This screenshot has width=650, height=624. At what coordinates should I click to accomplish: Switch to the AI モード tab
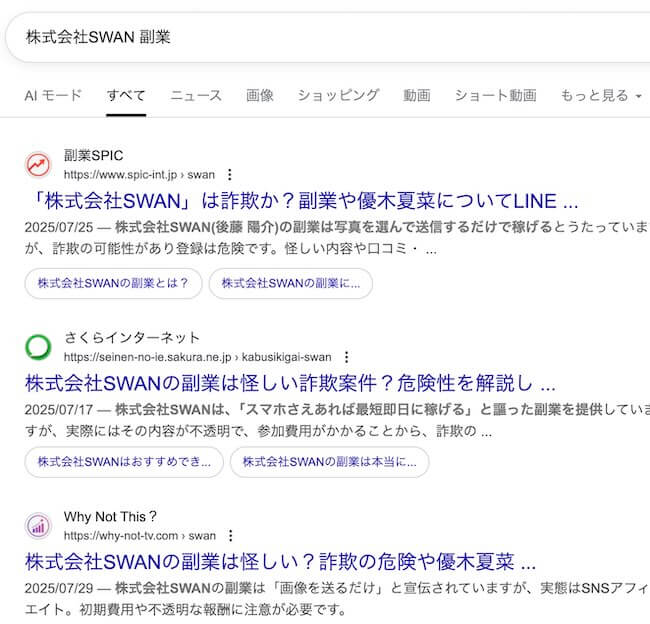click(53, 96)
